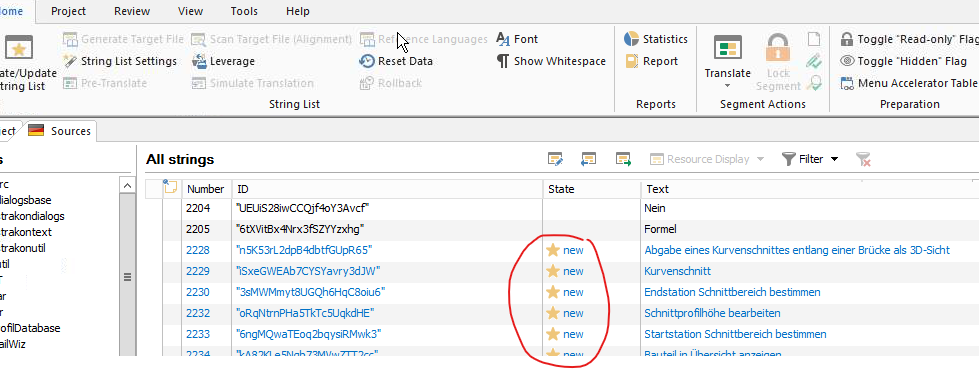This screenshot has height=369, width=979.
Task: Switch to the Tools ribbon tab
Action: 244,11
